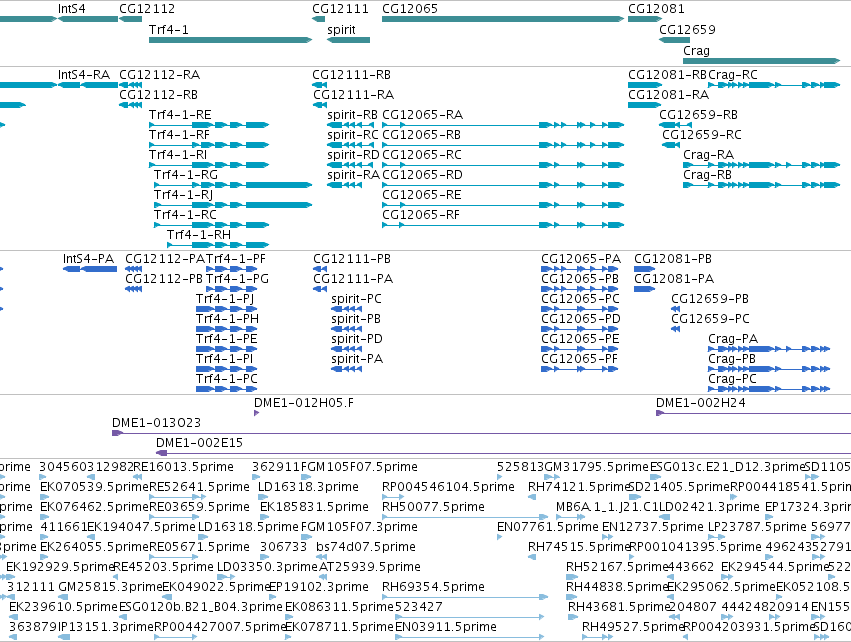Image resolution: width=851 pixels, height=642 pixels.
Task: Select transcript CG12659-RC
Action: [702, 135]
